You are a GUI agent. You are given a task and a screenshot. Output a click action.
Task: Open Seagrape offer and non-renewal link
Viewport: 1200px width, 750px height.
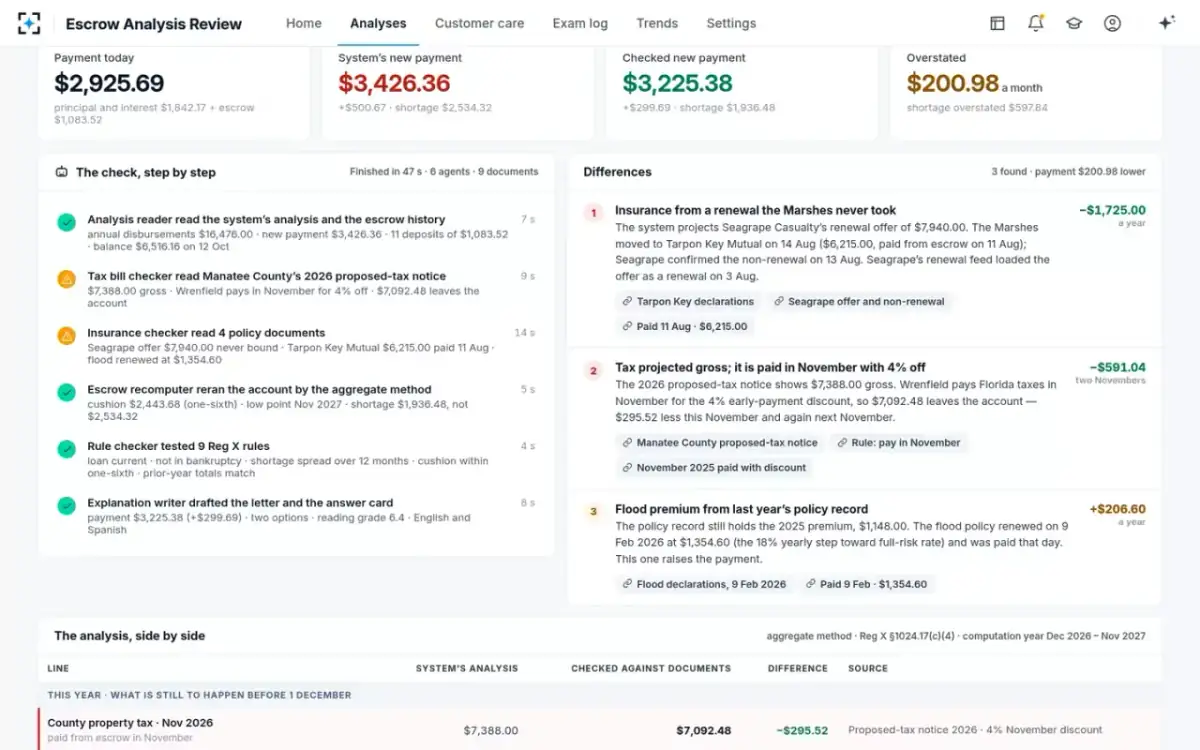(859, 301)
